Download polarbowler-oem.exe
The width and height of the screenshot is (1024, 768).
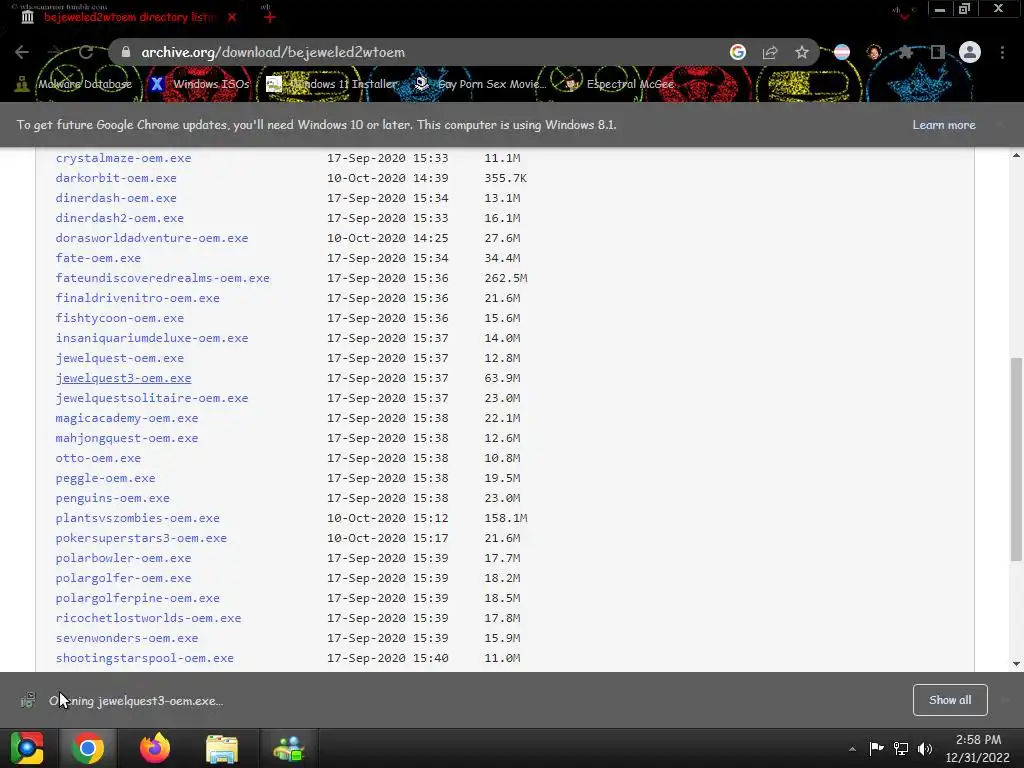123,558
